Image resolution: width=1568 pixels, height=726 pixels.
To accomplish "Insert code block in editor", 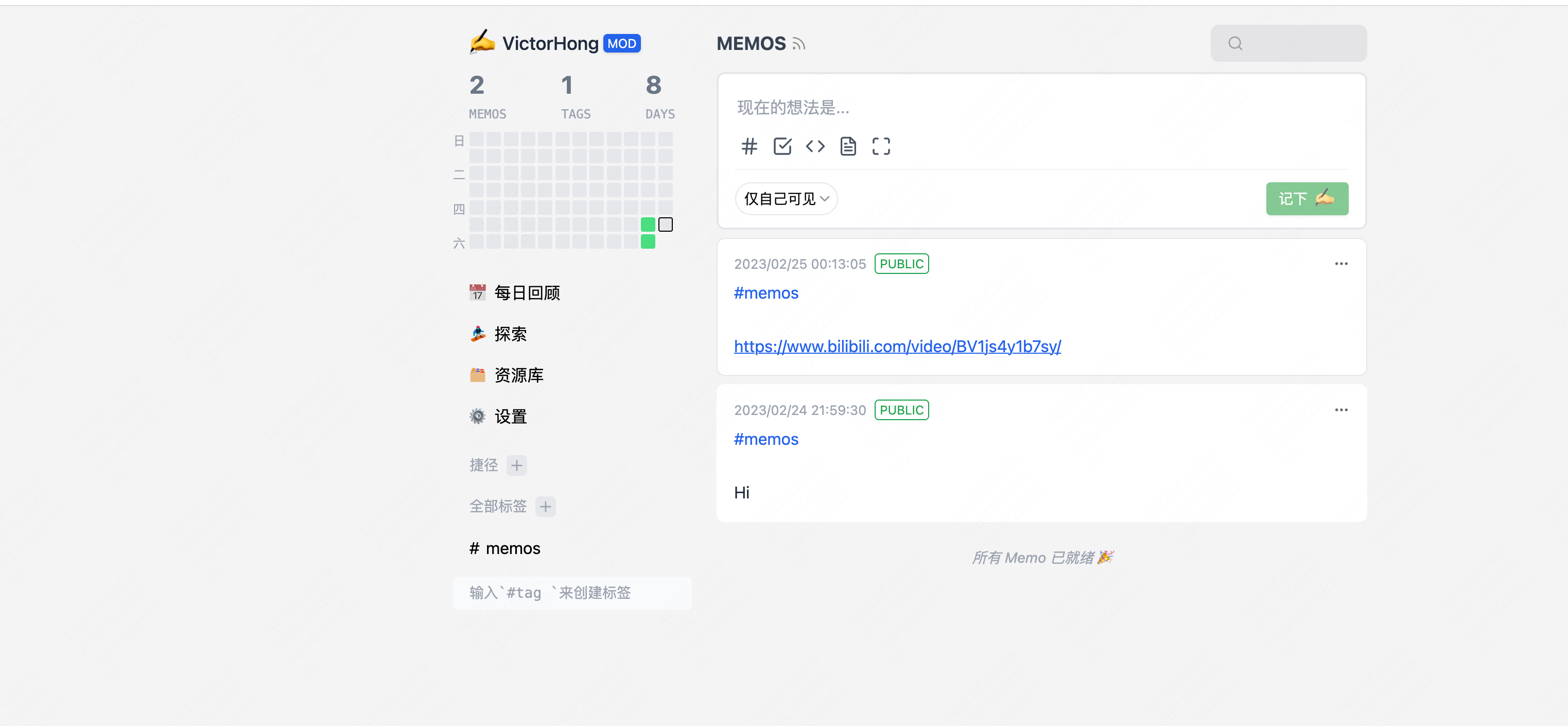I will pos(815,146).
